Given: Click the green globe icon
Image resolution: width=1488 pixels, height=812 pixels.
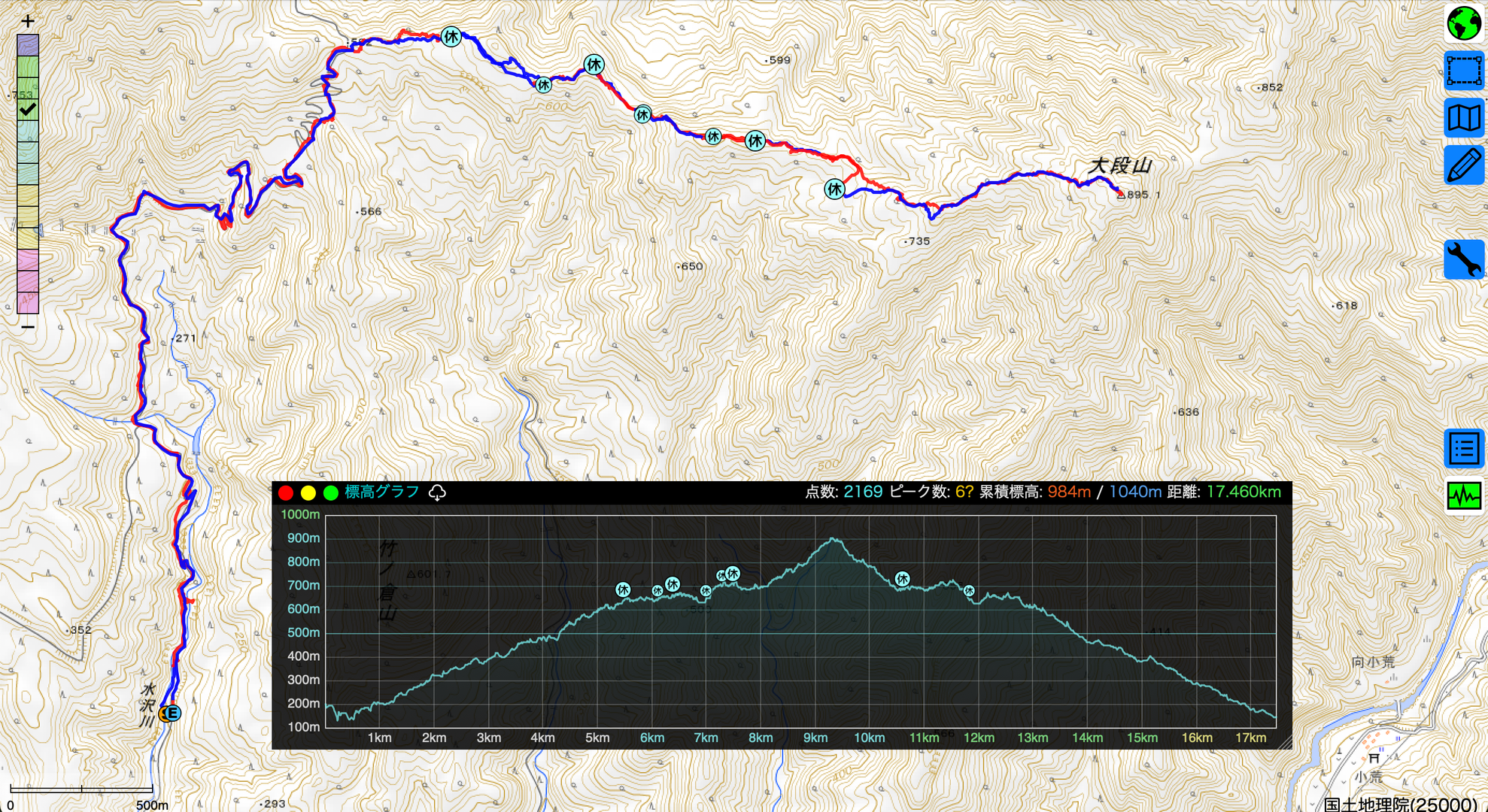Looking at the screenshot, I should coord(1463,23).
